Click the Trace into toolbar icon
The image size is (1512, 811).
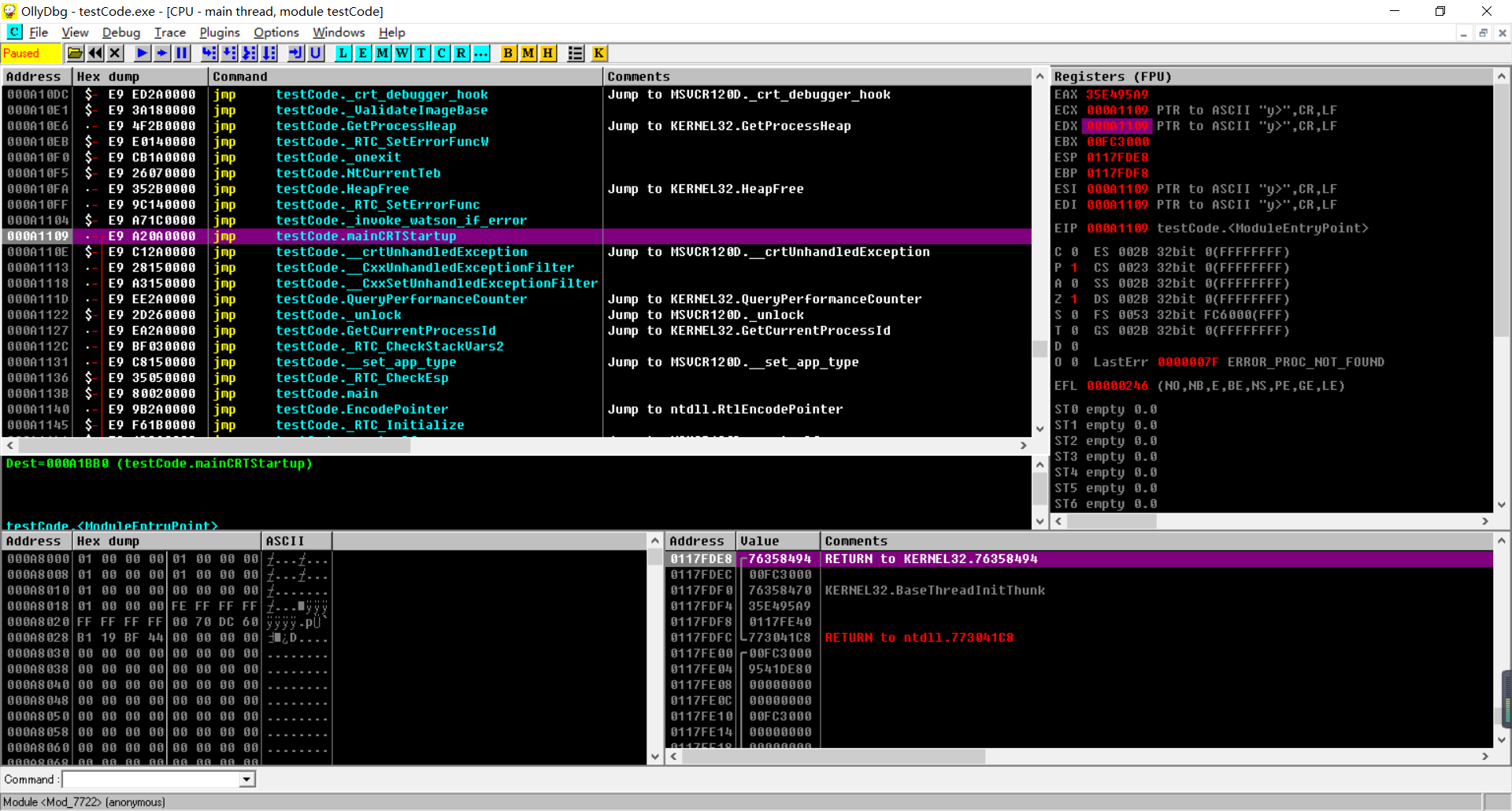point(249,54)
